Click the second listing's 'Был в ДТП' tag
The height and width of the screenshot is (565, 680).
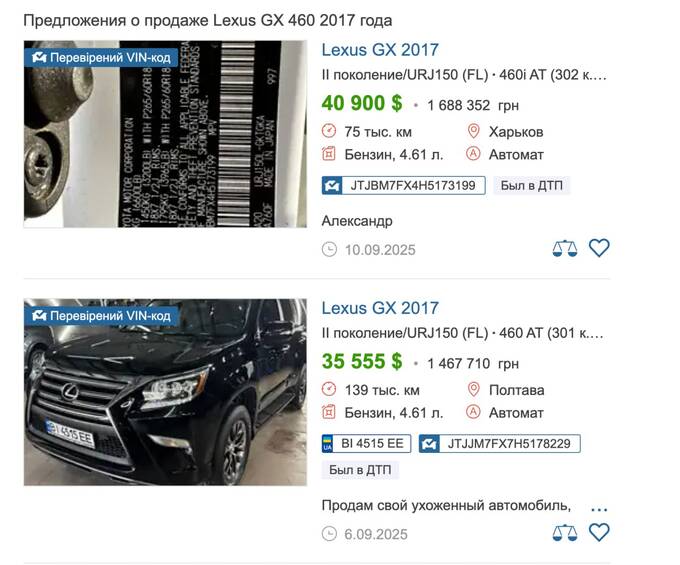click(x=360, y=470)
